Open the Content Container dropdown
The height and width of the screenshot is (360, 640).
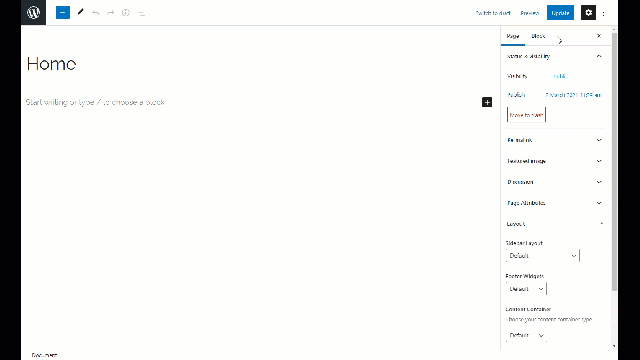point(526,335)
